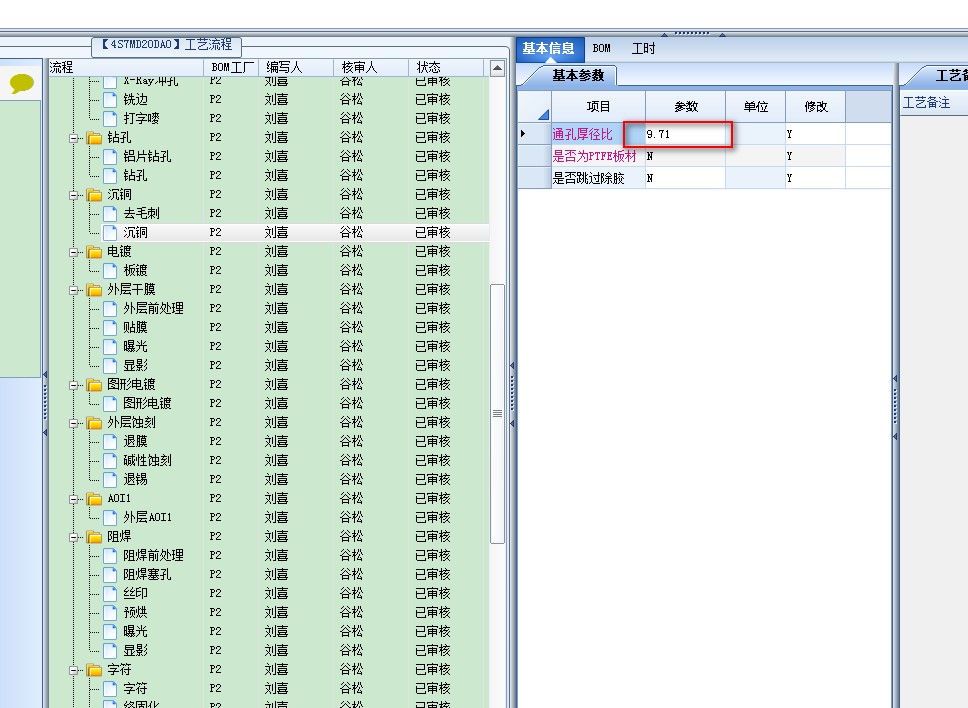Image resolution: width=968 pixels, height=708 pixels.
Task: Click the 是否跳过除胶 parameter value N
Action: tap(685, 178)
